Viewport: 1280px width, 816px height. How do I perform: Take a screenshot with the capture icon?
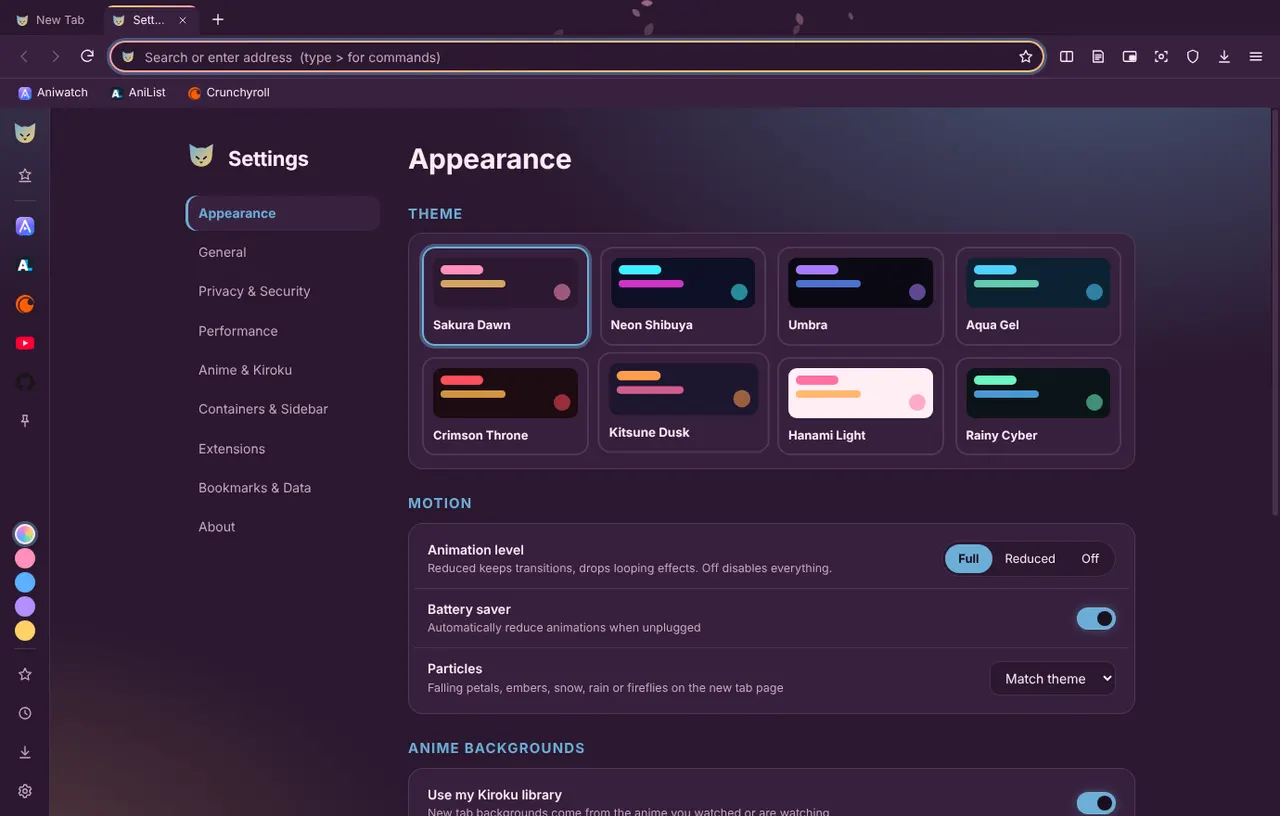tap(1161, 57)
